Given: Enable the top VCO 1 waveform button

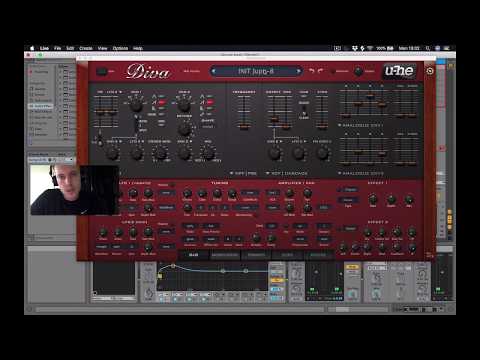Looking at the screenshot, I should coord(162,96).
